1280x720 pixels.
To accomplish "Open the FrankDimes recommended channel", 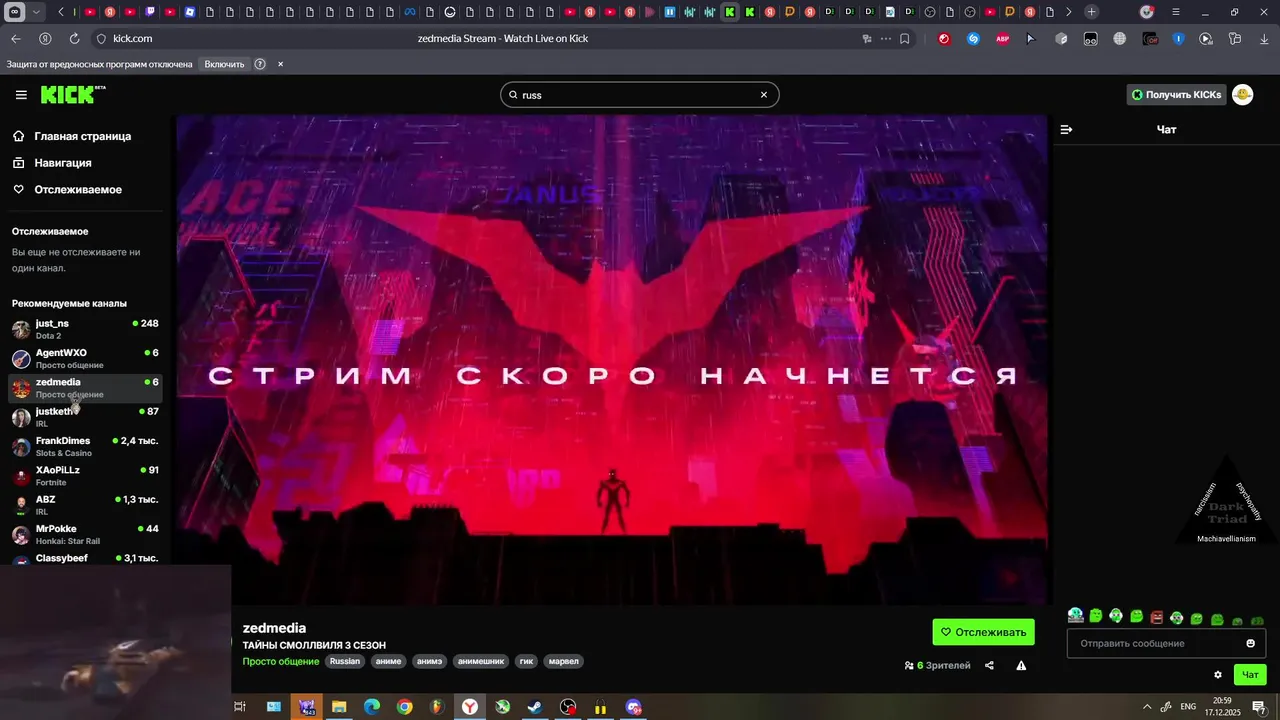I will pos(85,447).
